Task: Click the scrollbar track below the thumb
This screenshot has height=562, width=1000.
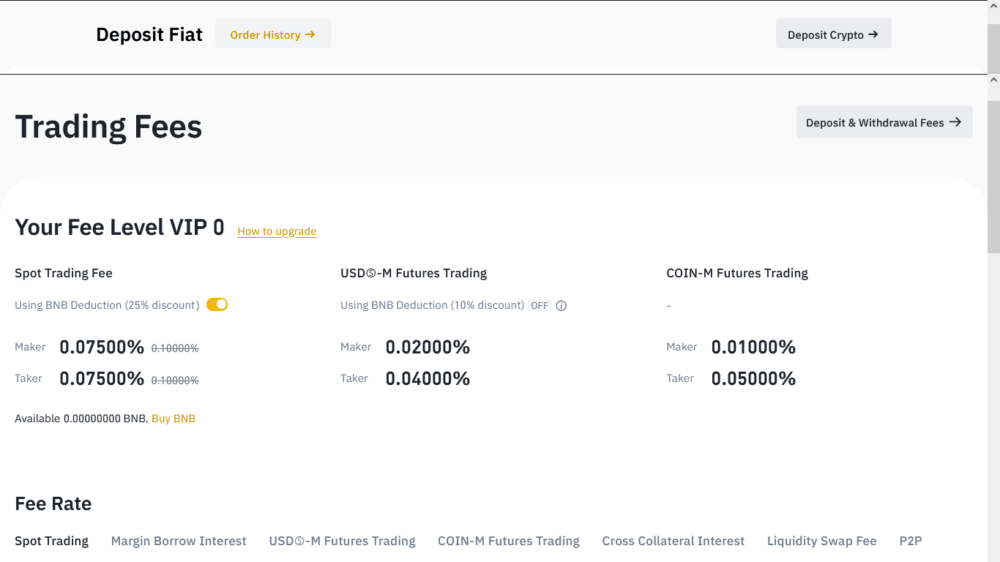Action: (993, 400)
